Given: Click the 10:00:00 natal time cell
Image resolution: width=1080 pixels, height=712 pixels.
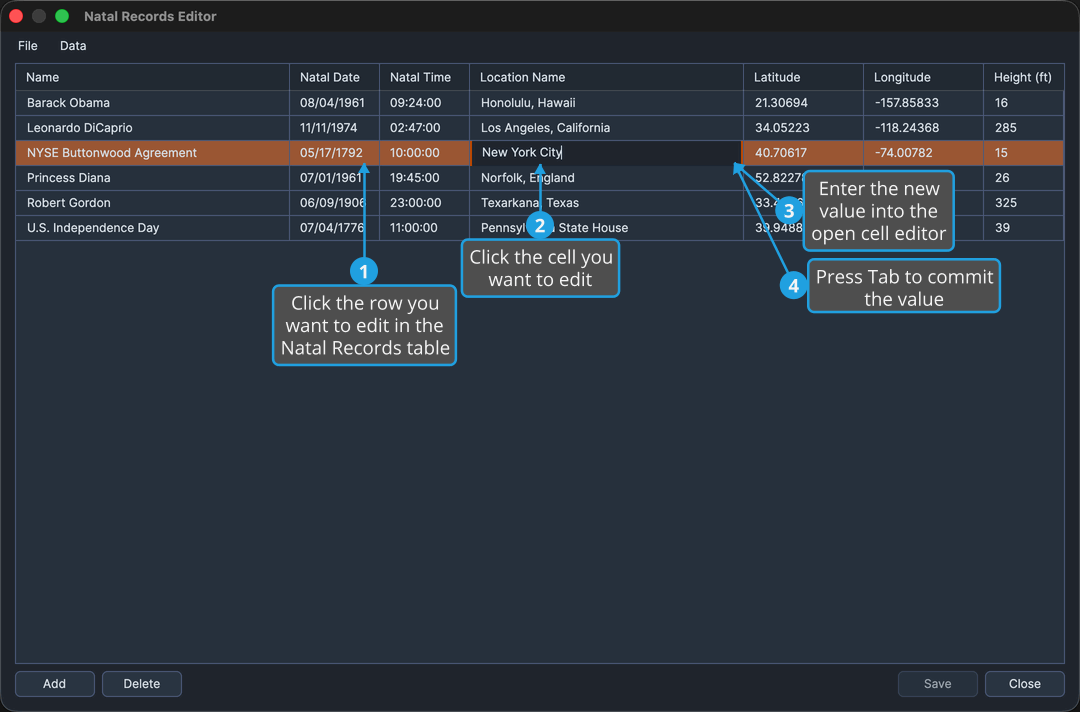Looking at the screenshot, I should click(x=424, y=153).
